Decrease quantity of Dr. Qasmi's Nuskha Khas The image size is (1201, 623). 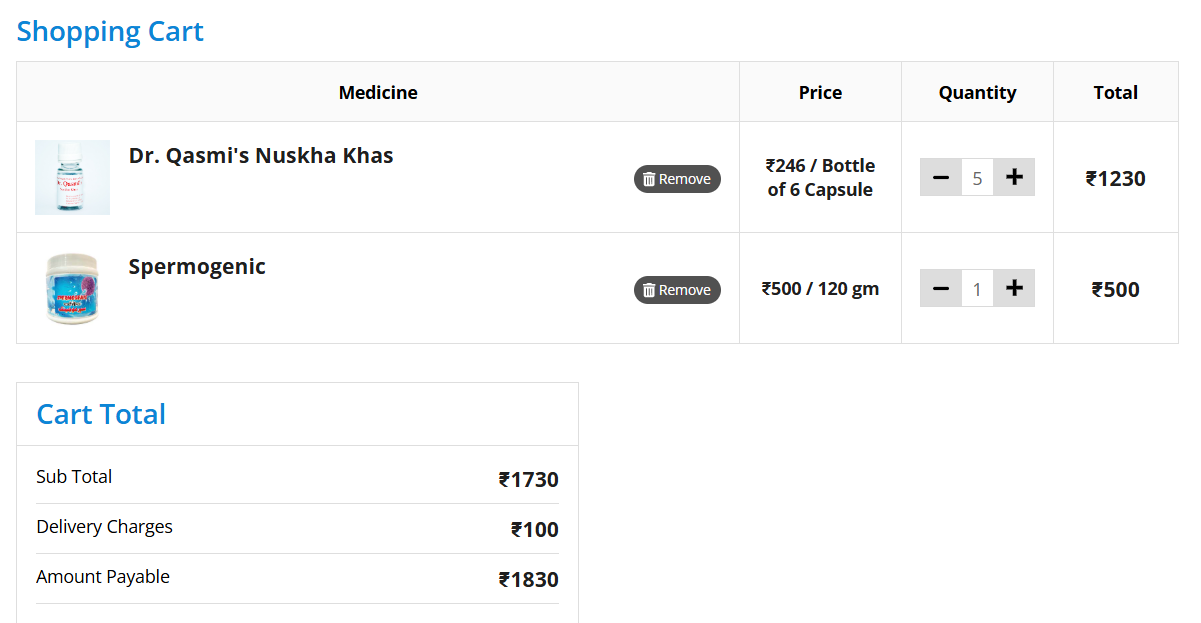click(x=940, y=178)
